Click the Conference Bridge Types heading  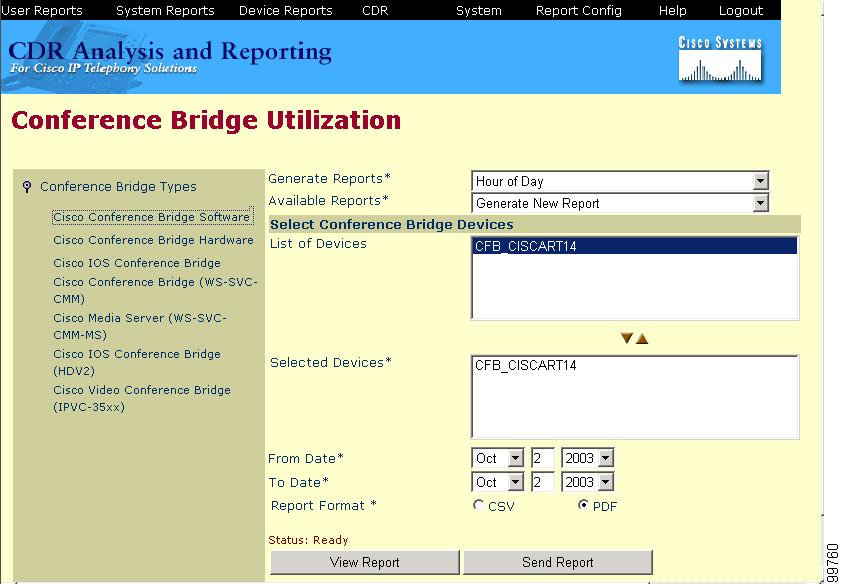(x=118, y=187)
